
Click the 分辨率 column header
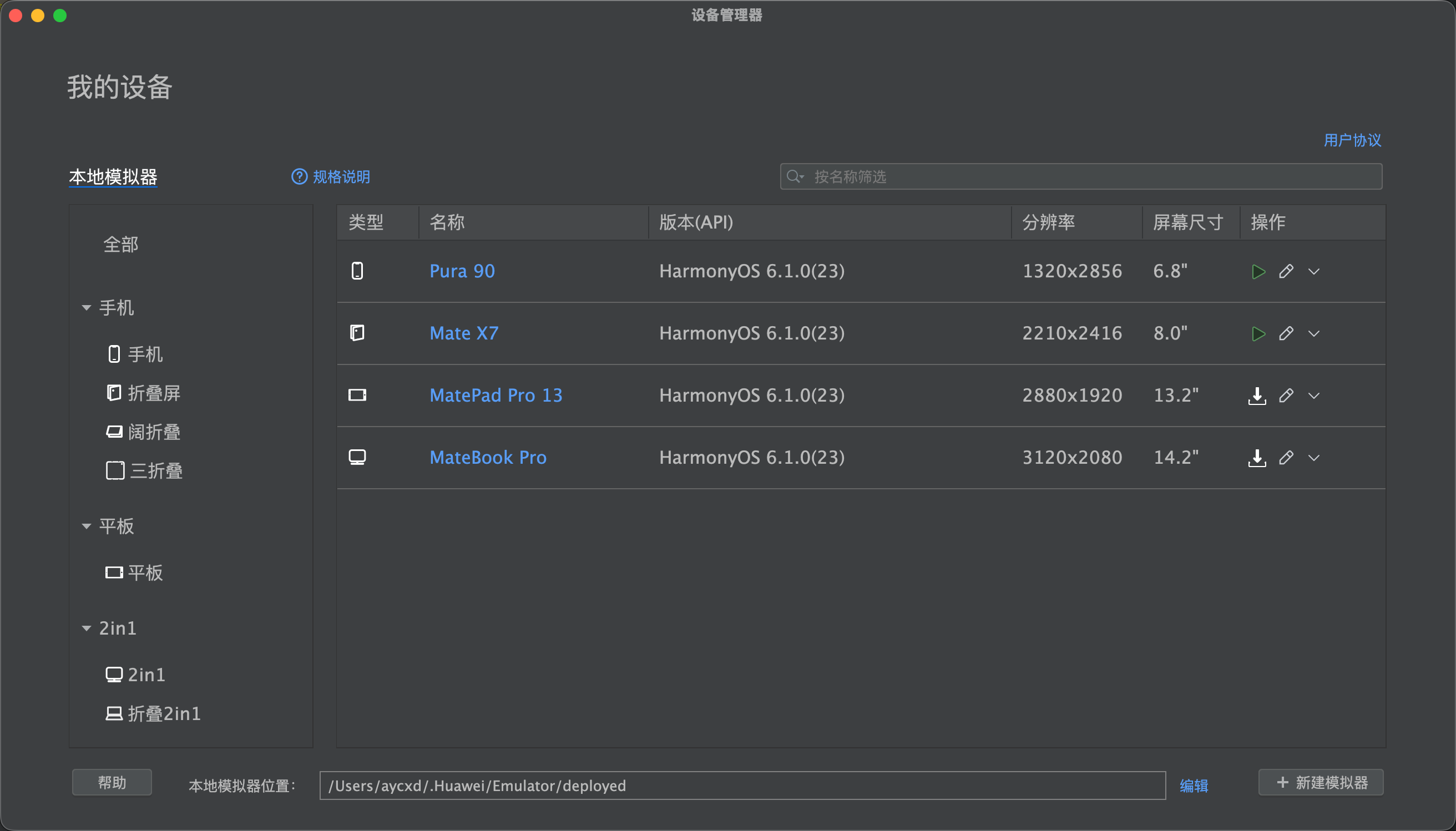coord(1077,222)
